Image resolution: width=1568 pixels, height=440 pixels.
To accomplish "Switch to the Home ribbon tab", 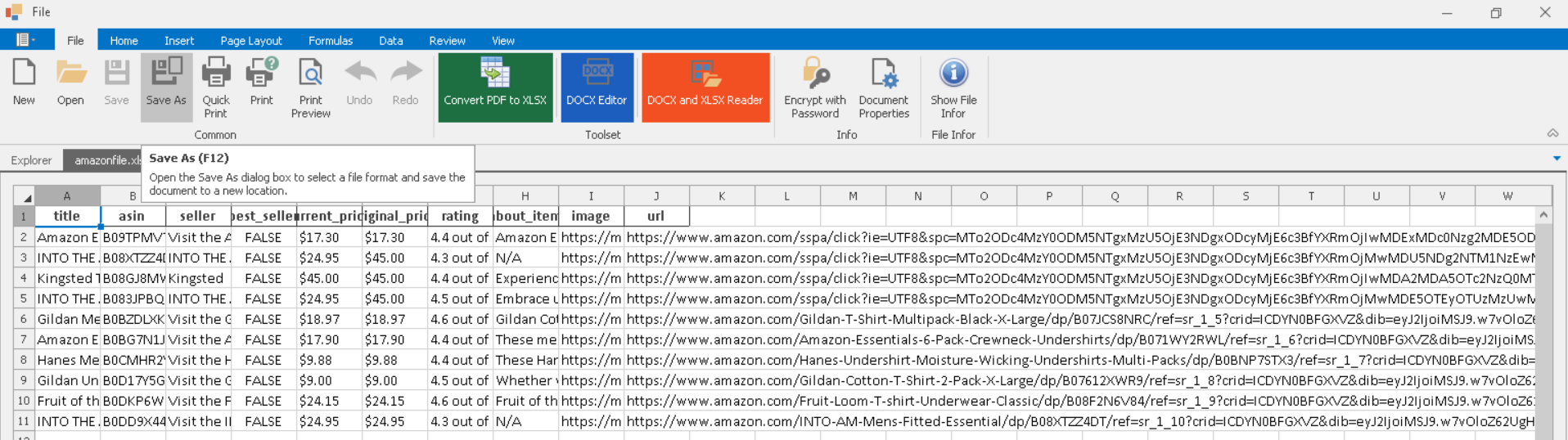I will tap(124, 40).
